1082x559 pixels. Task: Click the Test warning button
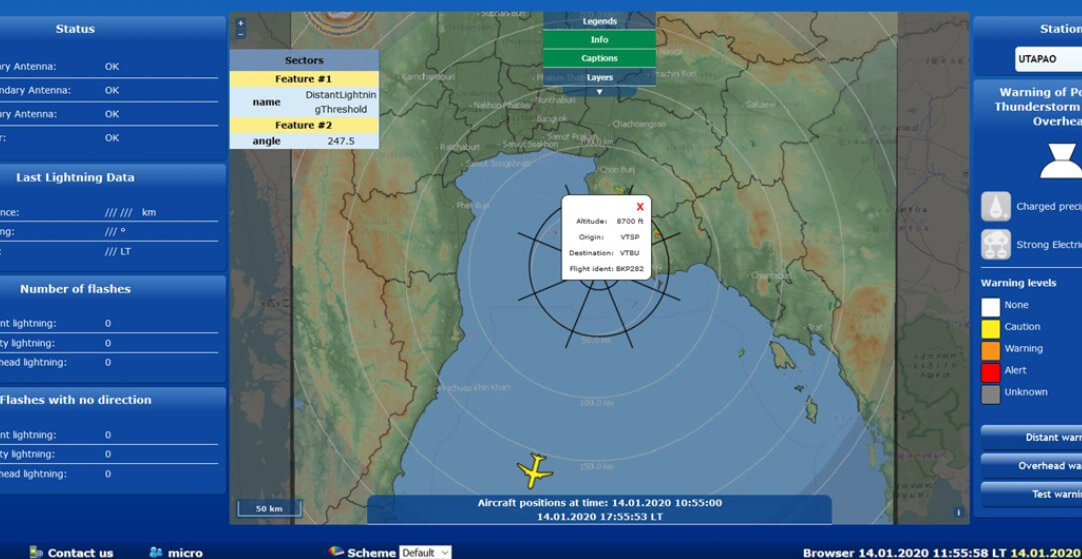[x=1031, y=494]
